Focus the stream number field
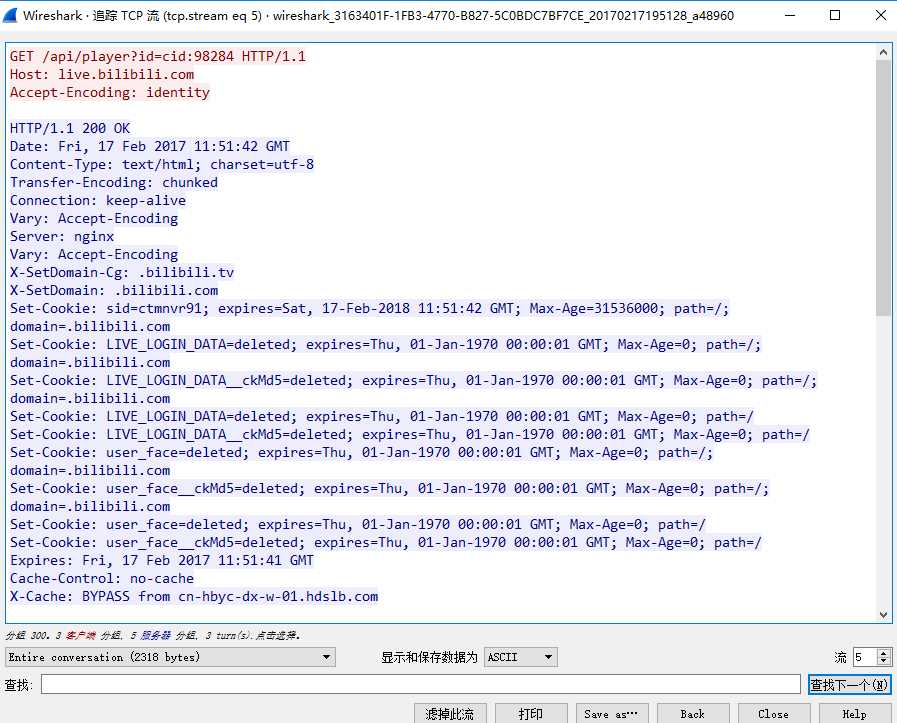This screenshot has width=897, height=723. (x=865, y=657)
